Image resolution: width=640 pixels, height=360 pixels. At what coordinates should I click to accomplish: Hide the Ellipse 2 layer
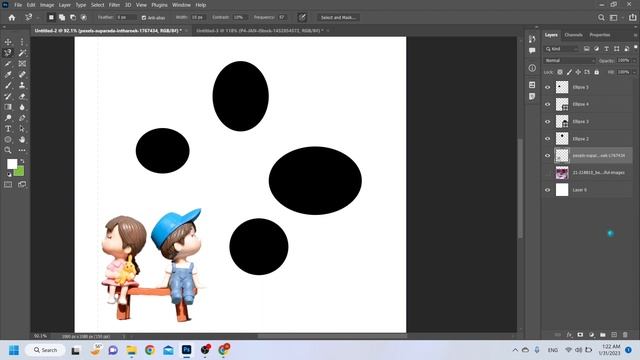pyautogui.click(x=547, y=139)
